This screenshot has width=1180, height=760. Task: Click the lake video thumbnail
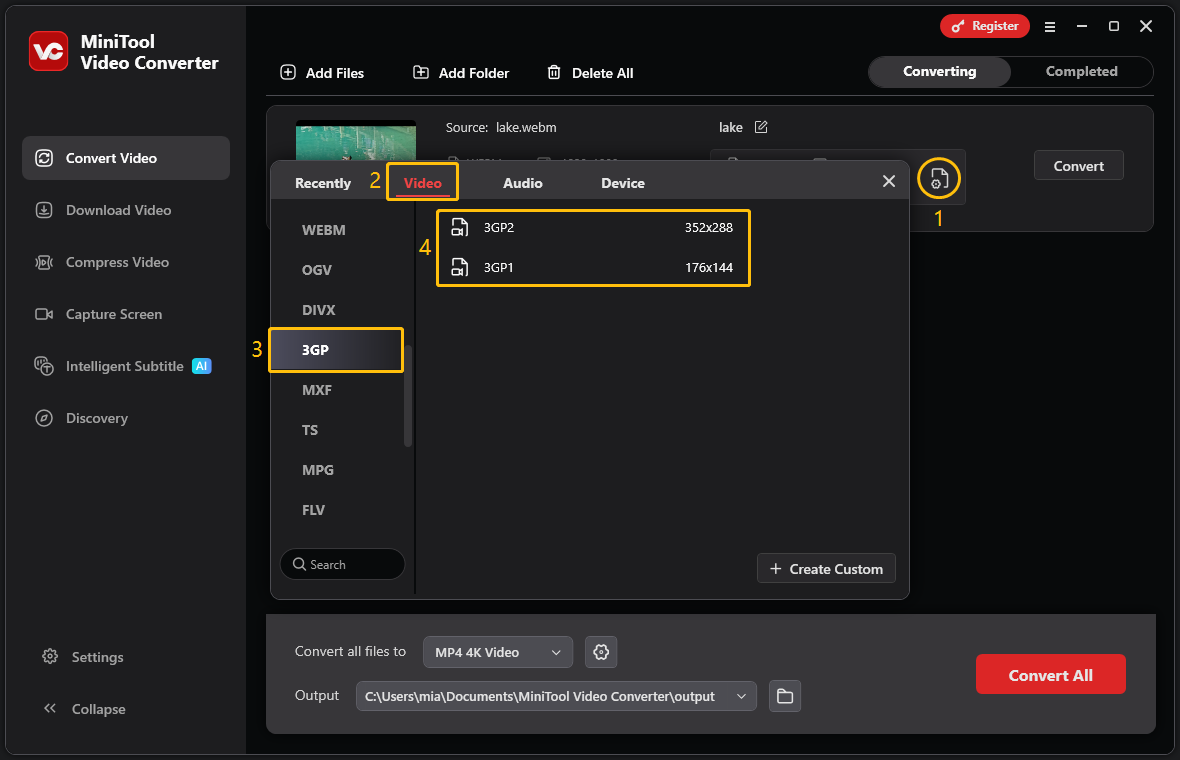(356, 141)
